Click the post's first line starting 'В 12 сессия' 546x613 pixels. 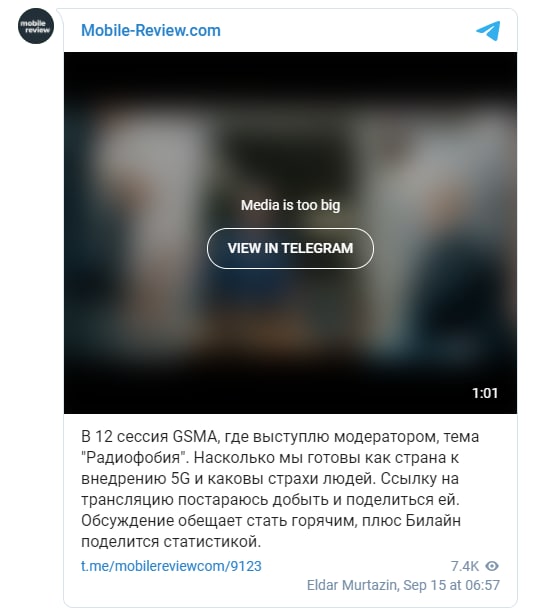tap(280, 436)
